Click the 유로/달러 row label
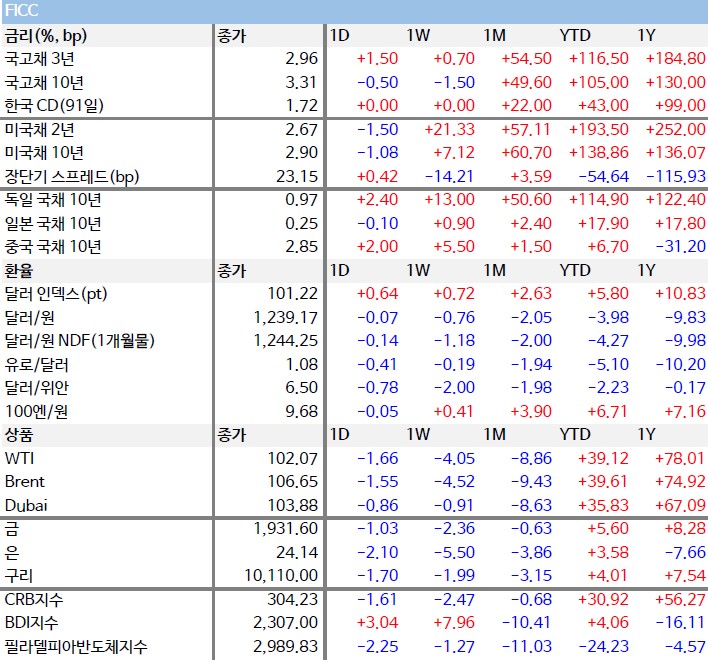Viewport: 708px width, 668px height. coord(37,364)
